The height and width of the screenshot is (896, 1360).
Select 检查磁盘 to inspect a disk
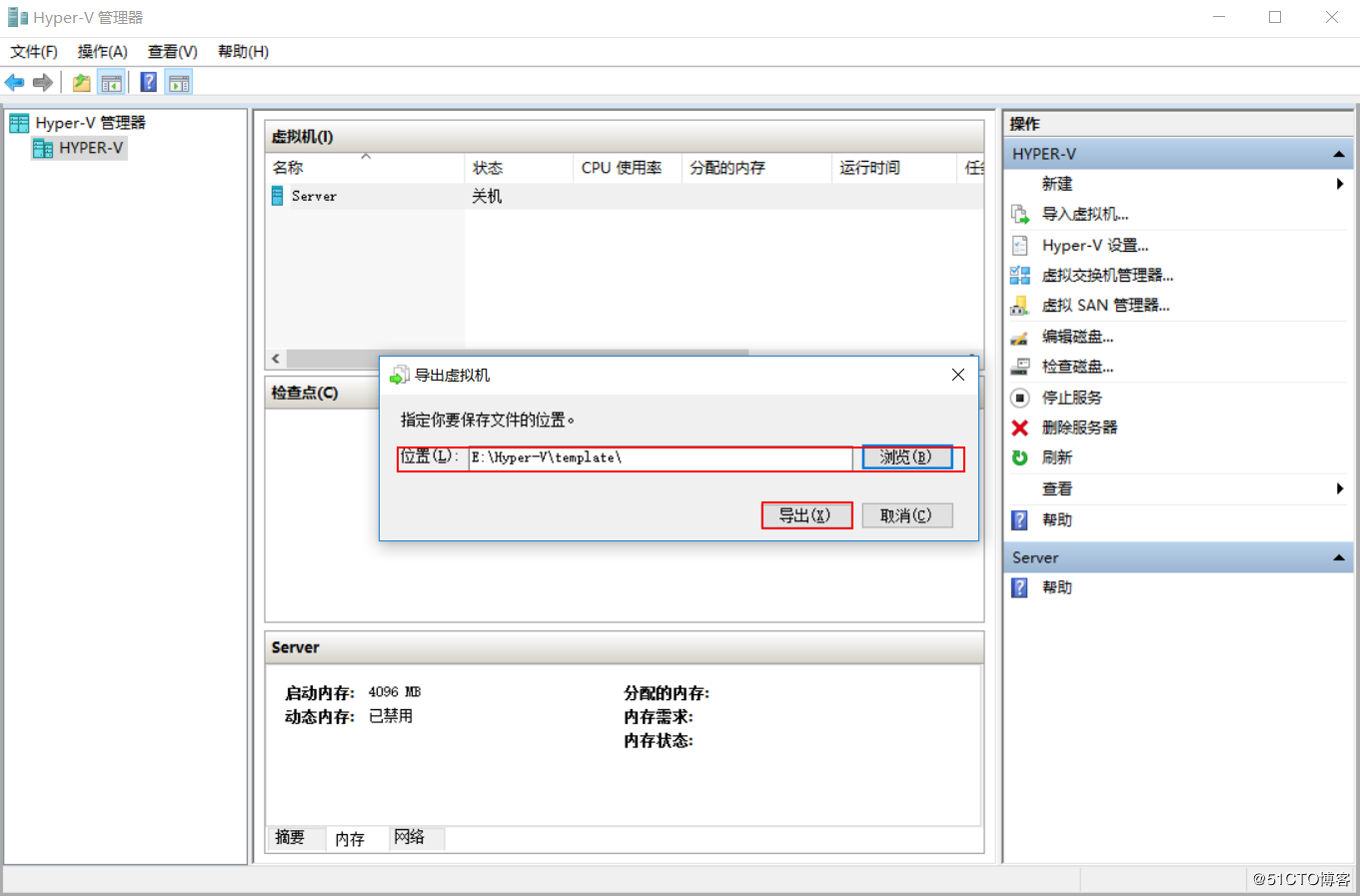click(1077, 366)
